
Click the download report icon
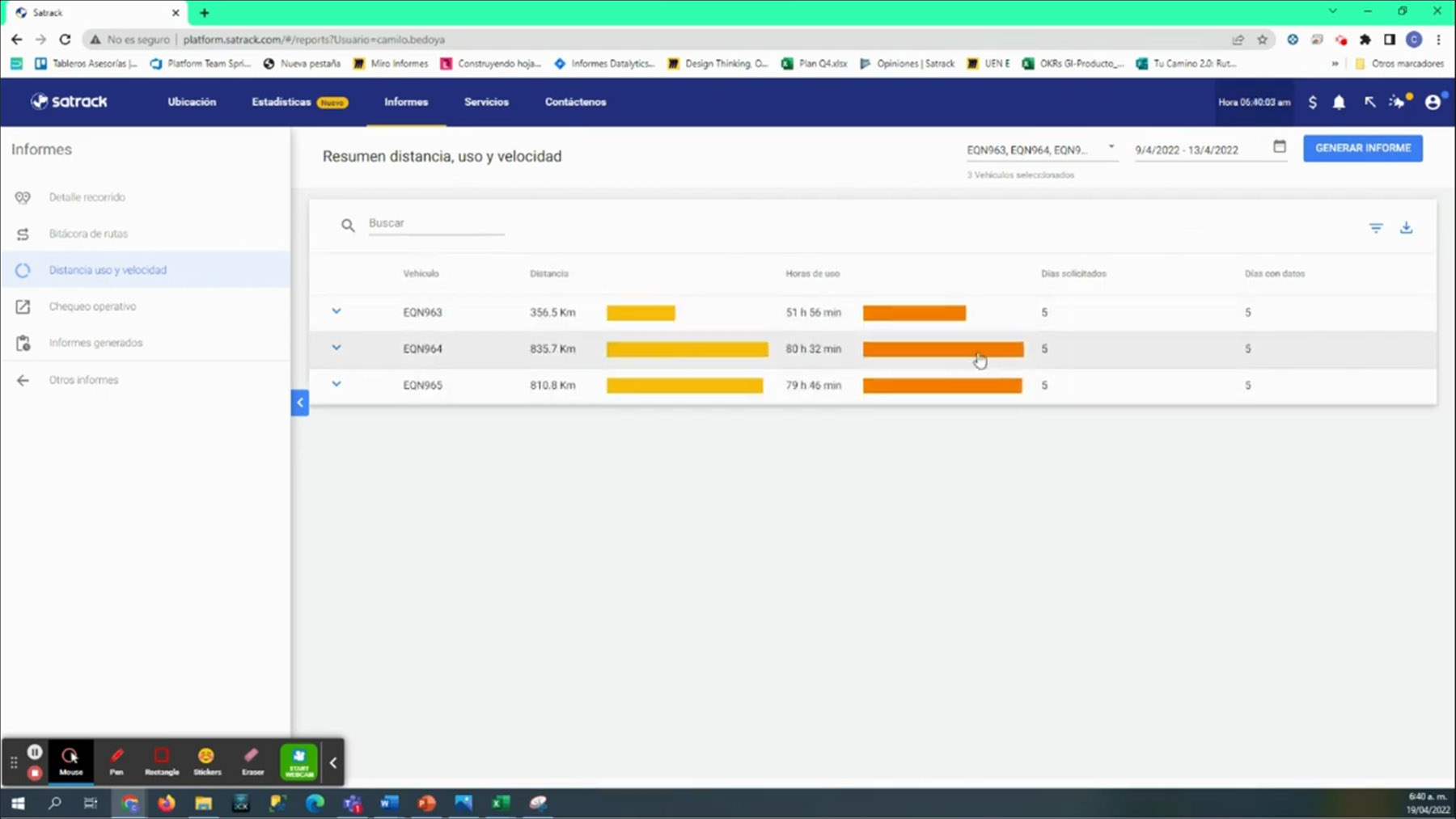[1406, 228]
